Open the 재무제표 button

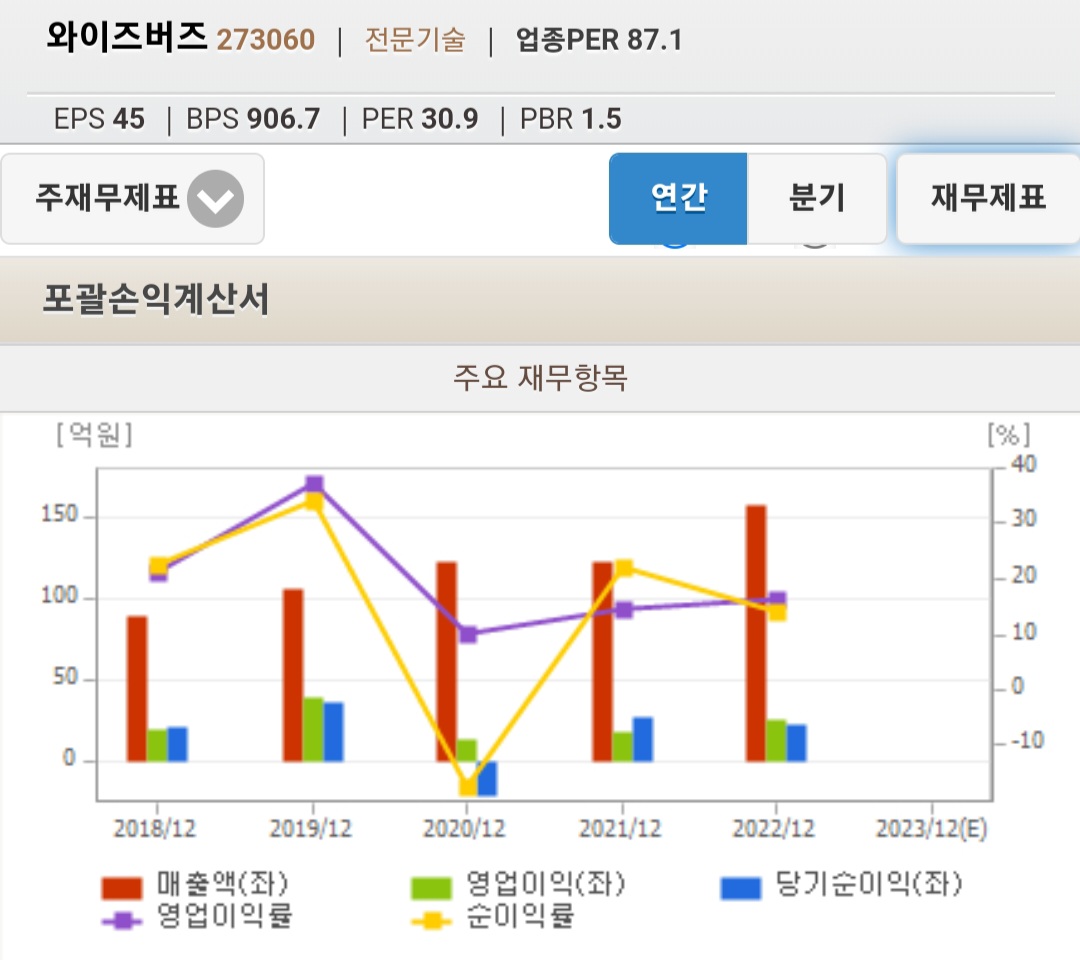(988, 198)
